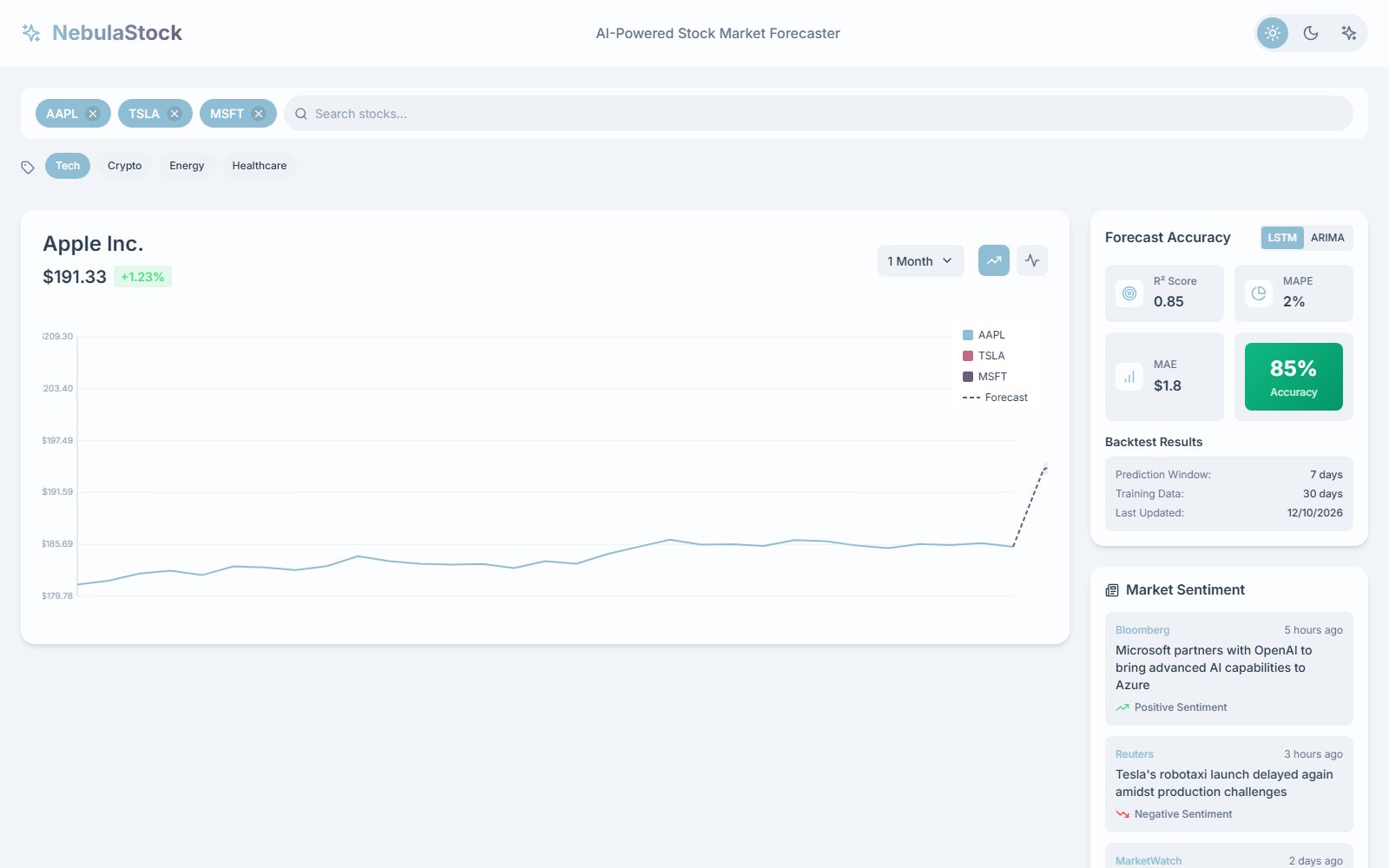Viewport: 1389px width, 868px height.
Task: Click the +1.23% price change badge
Action: coord(142,277)
